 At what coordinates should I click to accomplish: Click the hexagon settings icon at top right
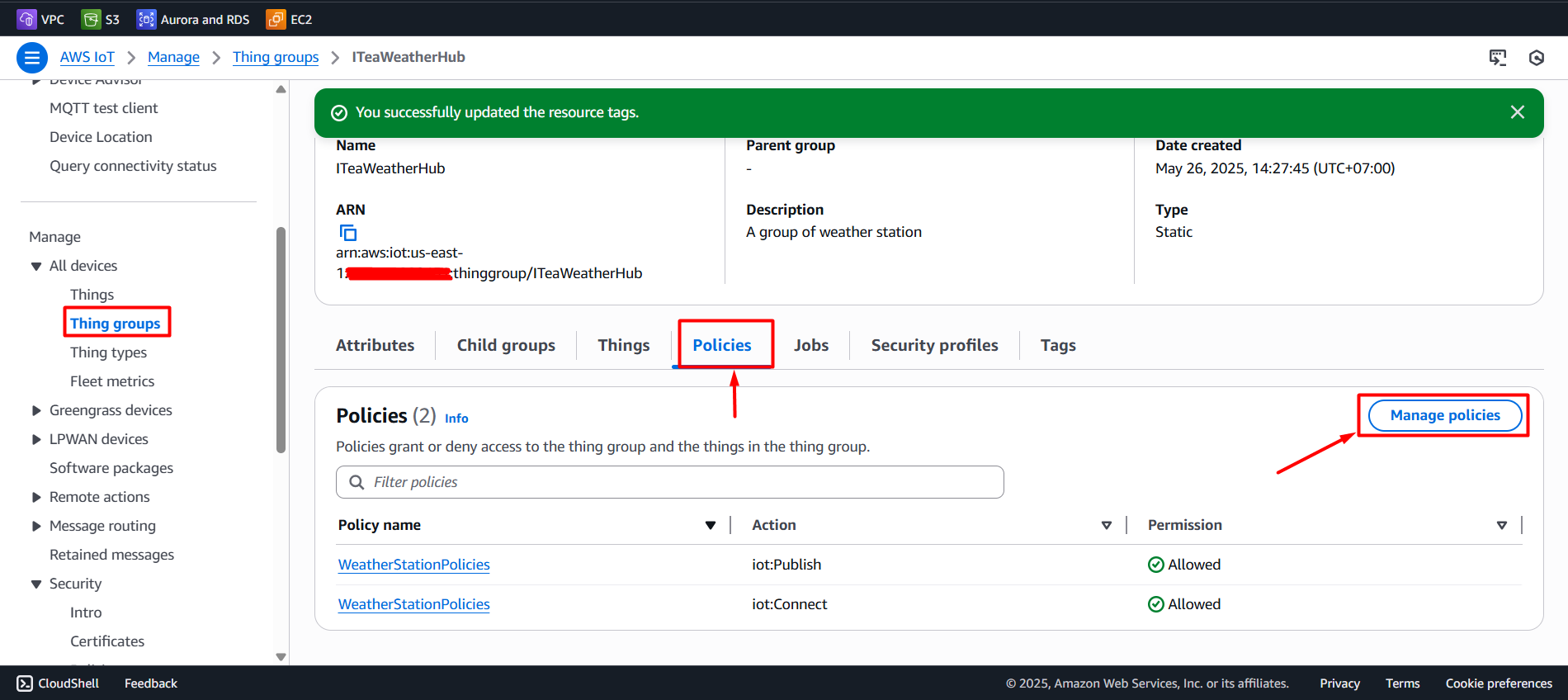[1536, 58]
